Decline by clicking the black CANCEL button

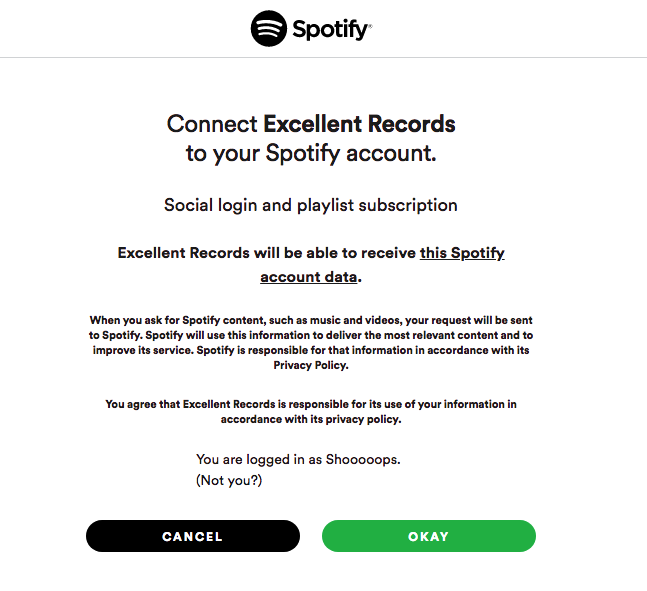coord(193,536)
